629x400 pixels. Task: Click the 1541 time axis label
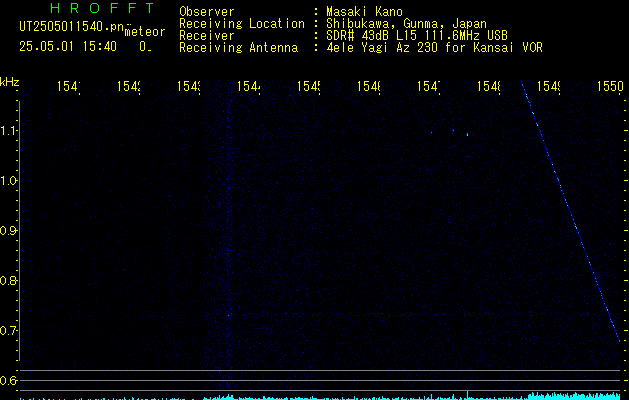(68, 87)
